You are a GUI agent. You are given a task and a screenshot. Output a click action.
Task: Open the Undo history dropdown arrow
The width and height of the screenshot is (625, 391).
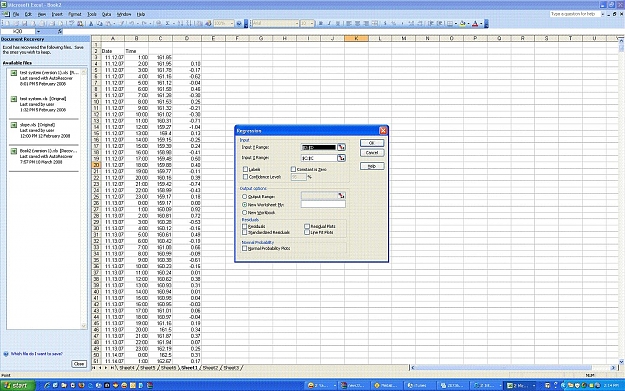138,23
